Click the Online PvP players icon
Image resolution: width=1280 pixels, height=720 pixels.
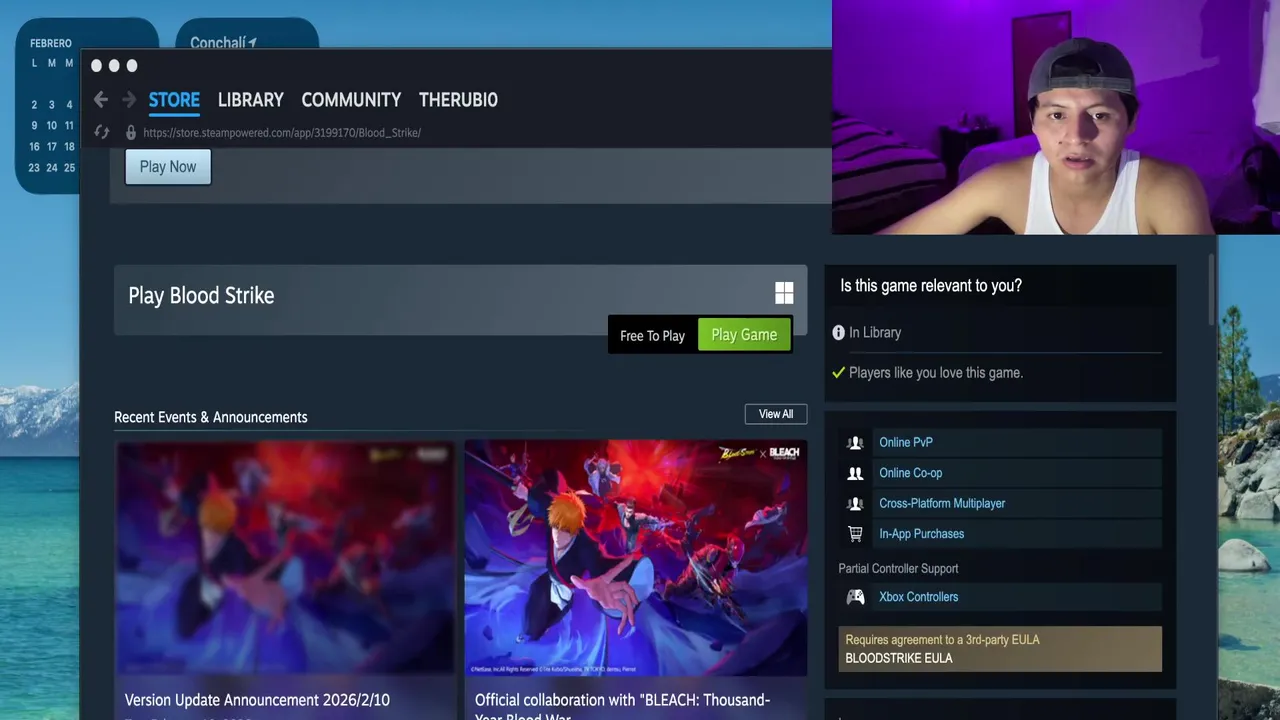pos(855,442)
